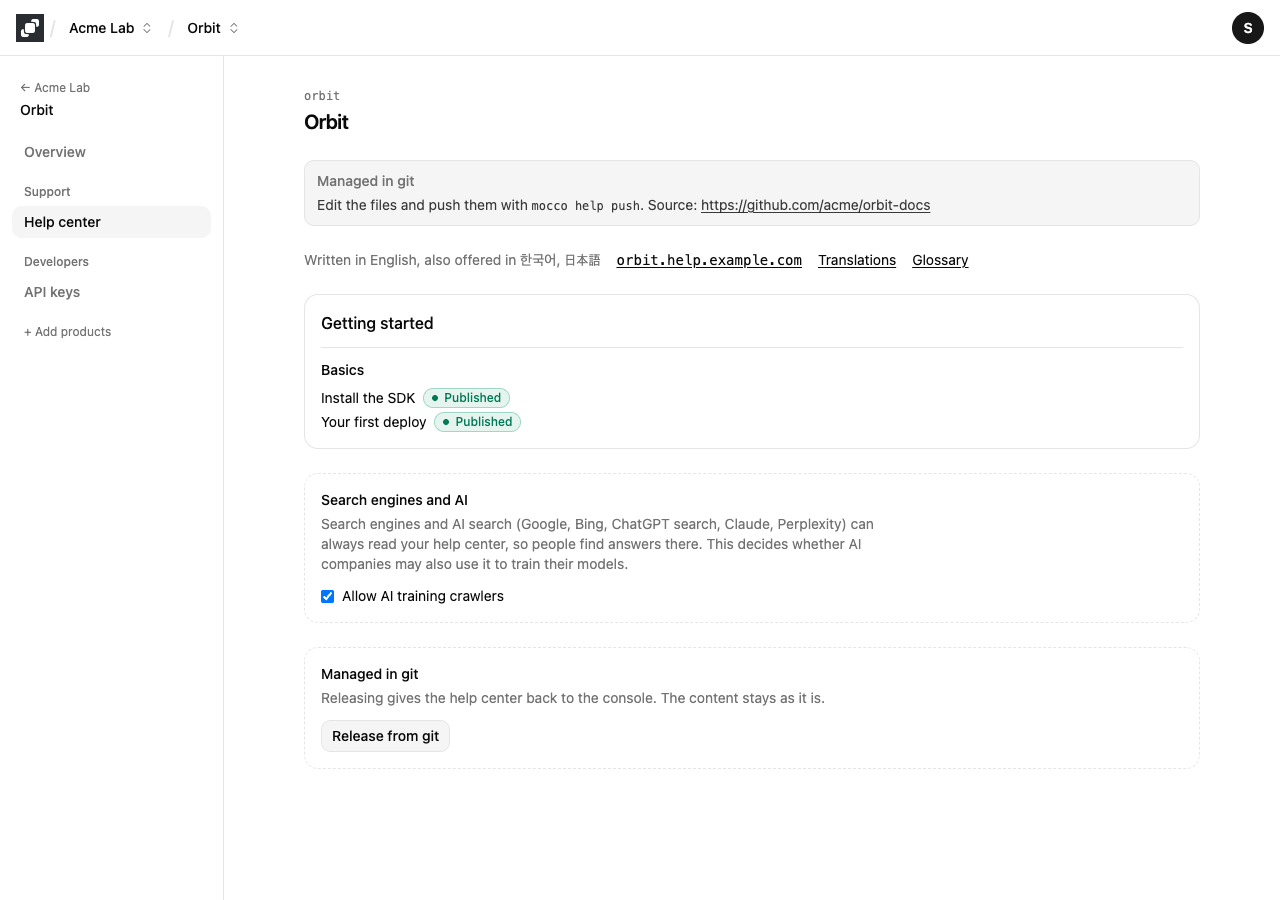Image resolution: width=1280 pixels, height=900 pixels.
Task: Open the orbit-docs GitHub source link
Action: click(x=815, y=205)
